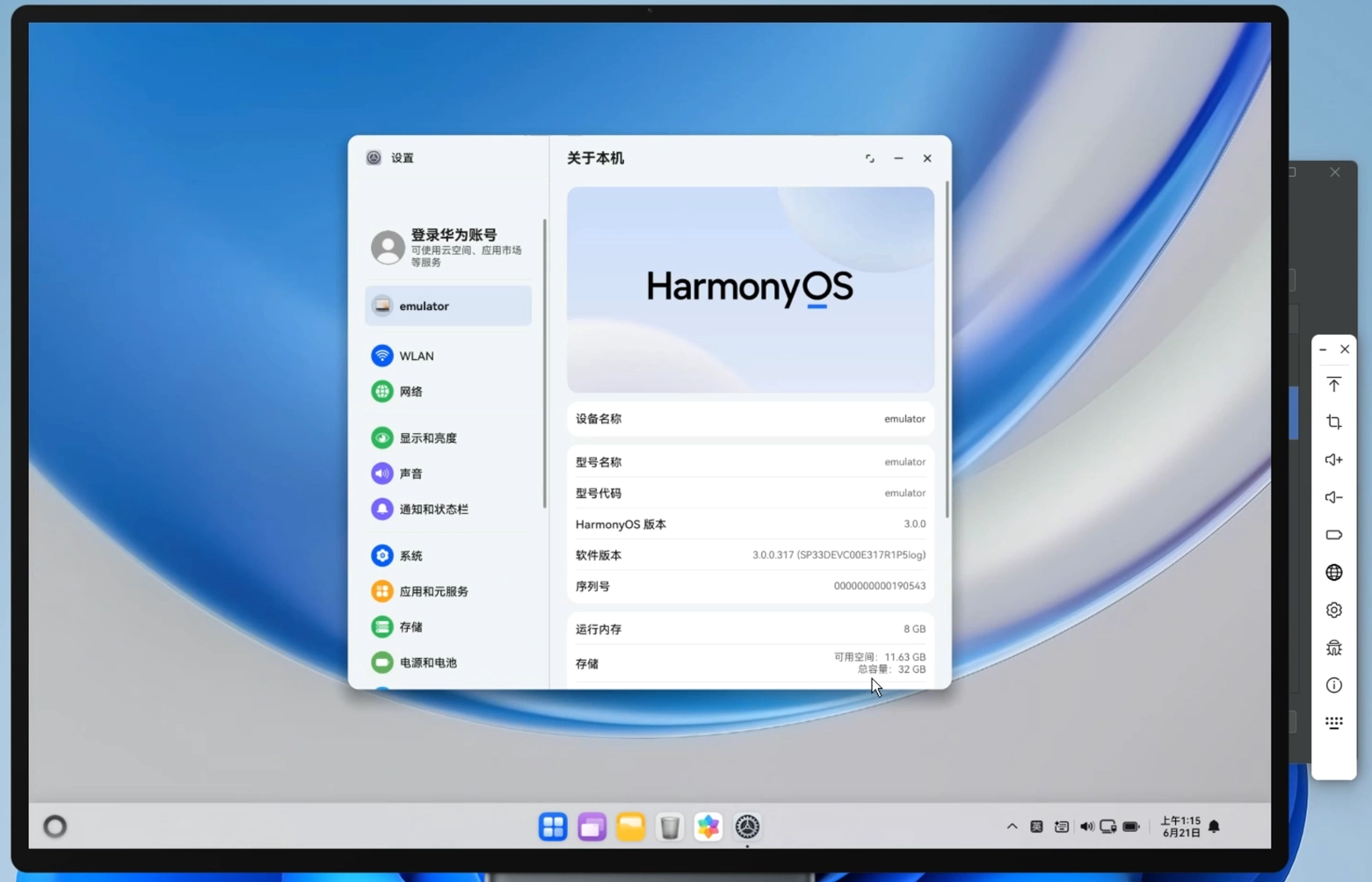1372x882 pixels.
Task: Open 声音 sound settings in sidebar
Action: 448,474
